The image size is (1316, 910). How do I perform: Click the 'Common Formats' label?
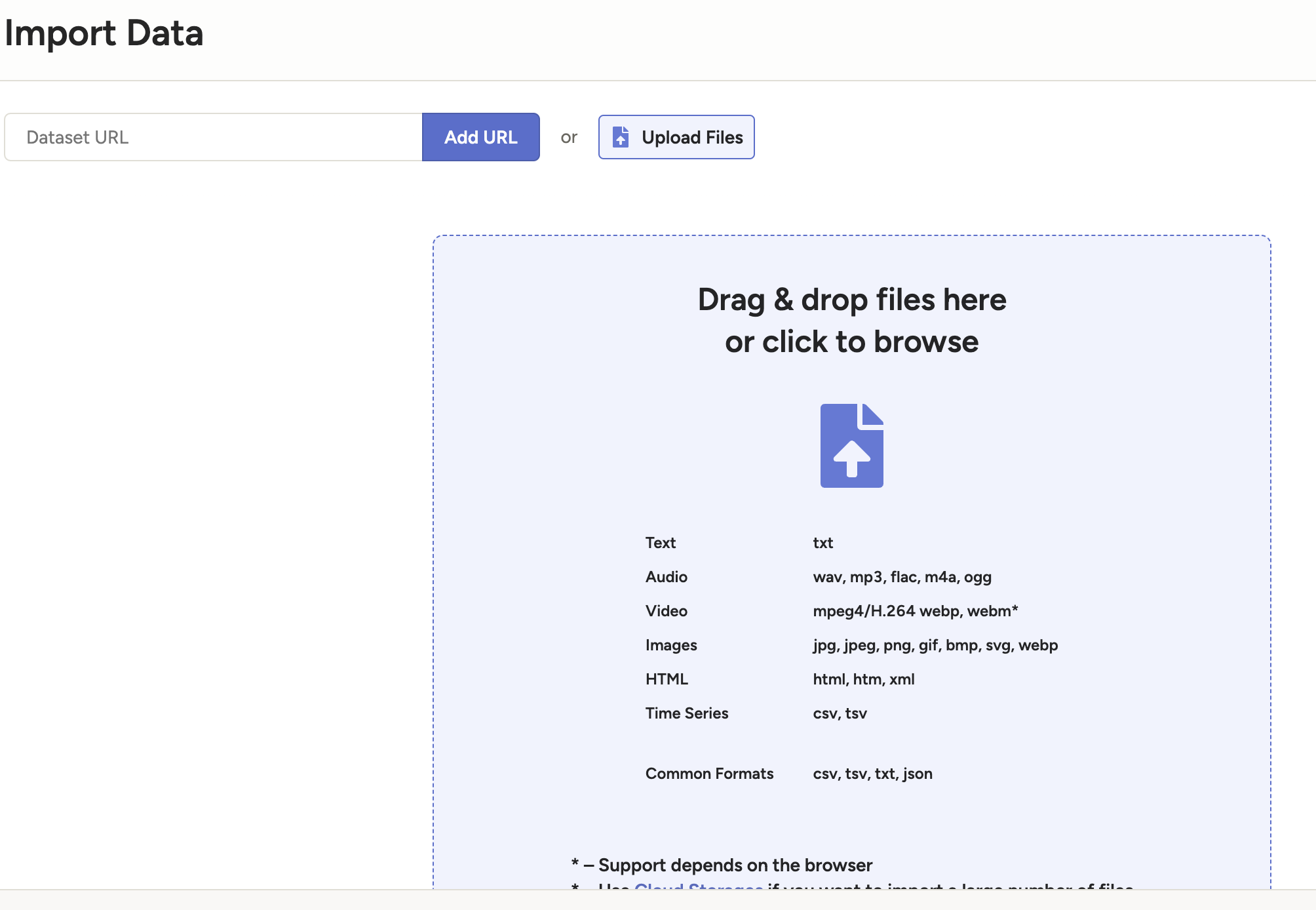pos(710,774)
